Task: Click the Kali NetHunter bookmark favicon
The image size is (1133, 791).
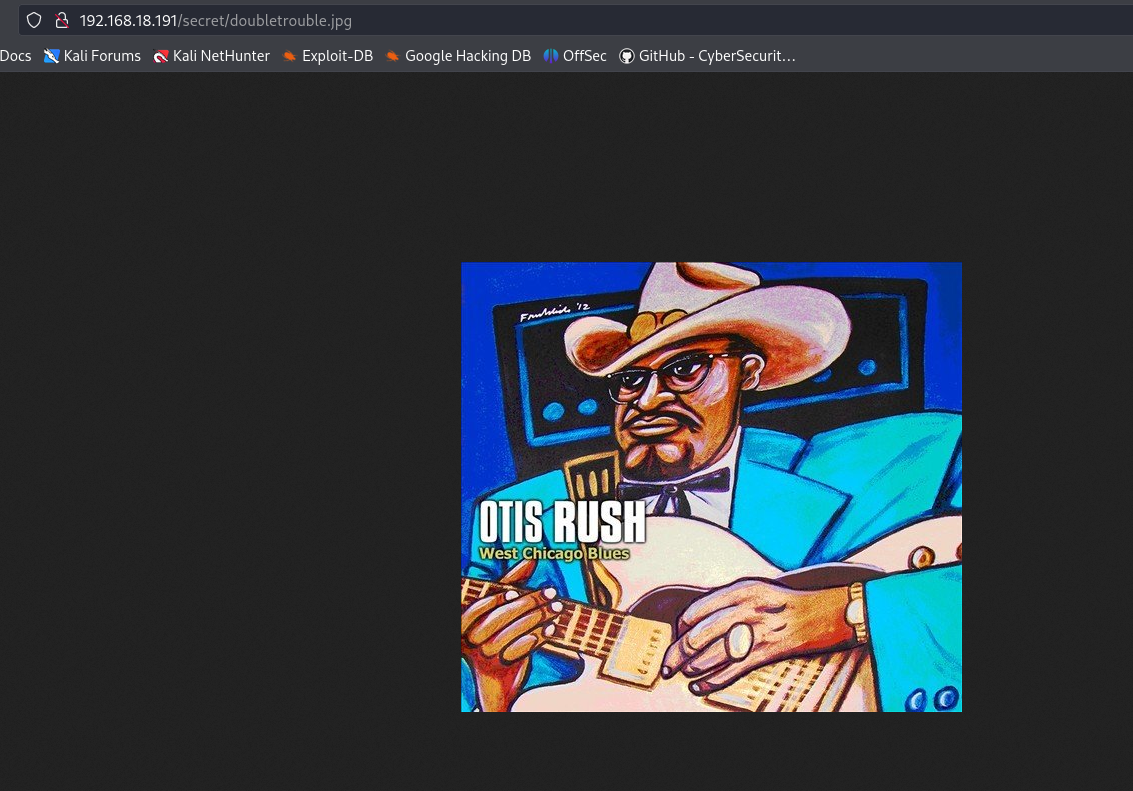Action: coord(161,56)
